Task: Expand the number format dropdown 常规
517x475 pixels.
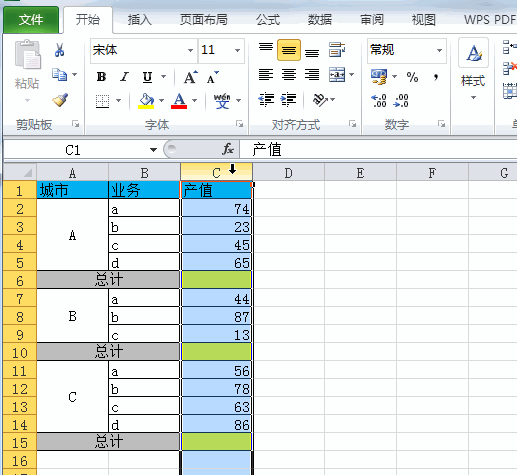Action: [x=439, y=50]
